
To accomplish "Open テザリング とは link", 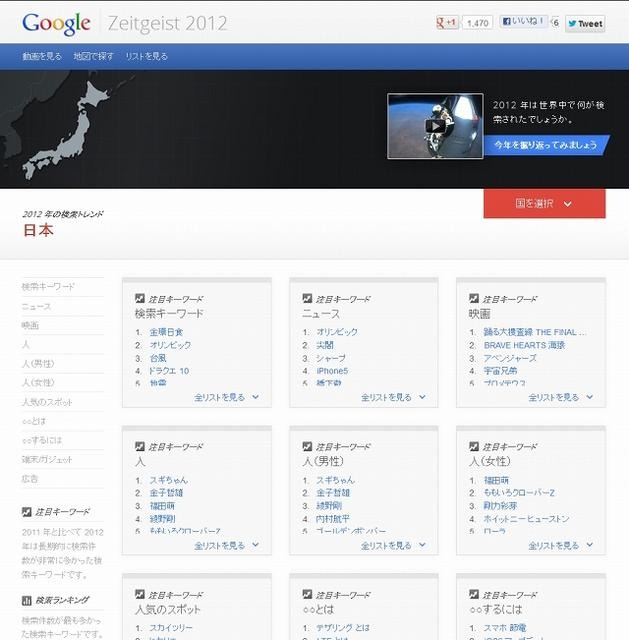I will click(343, 628).
